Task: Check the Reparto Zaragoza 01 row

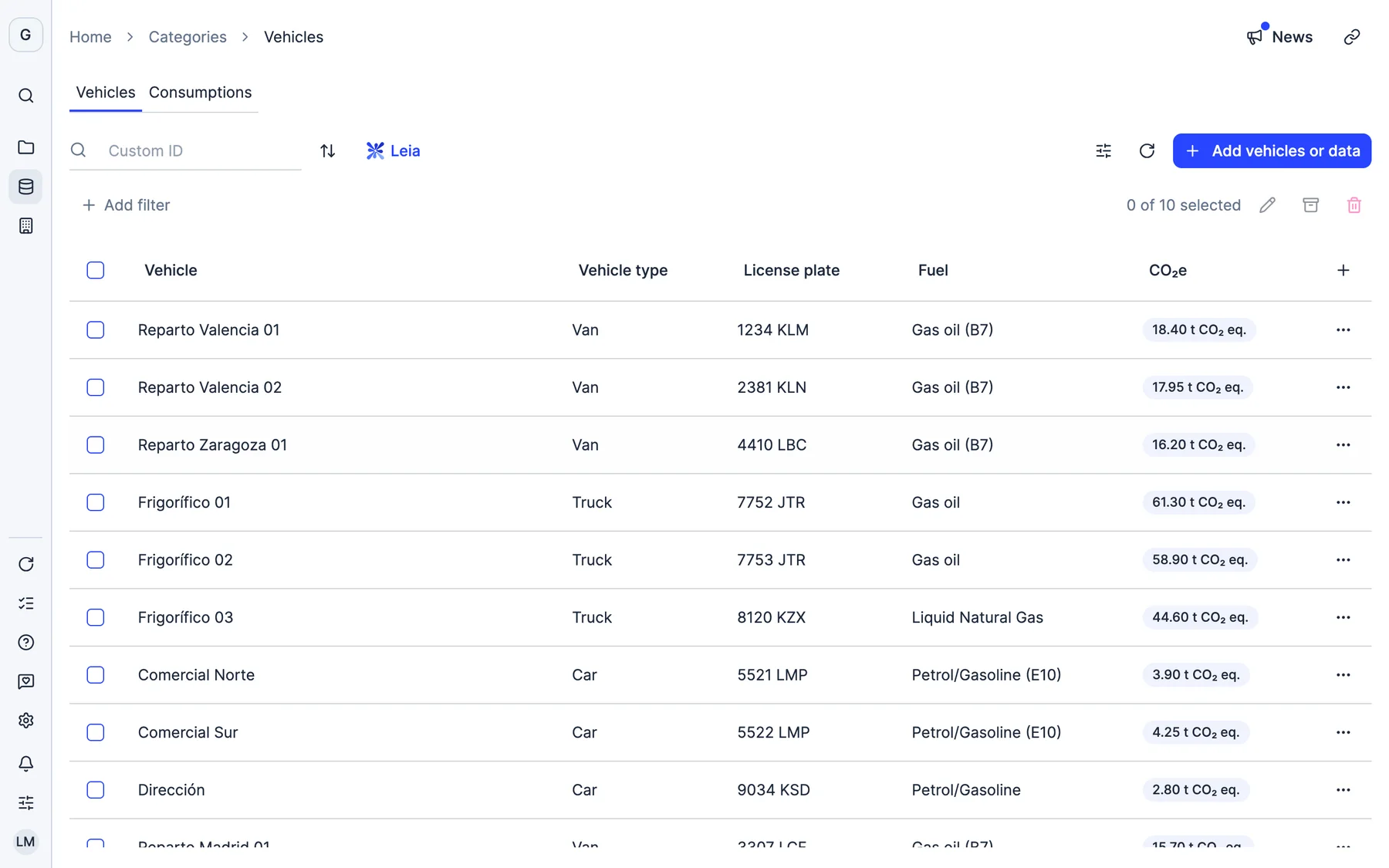Action: 96,445
